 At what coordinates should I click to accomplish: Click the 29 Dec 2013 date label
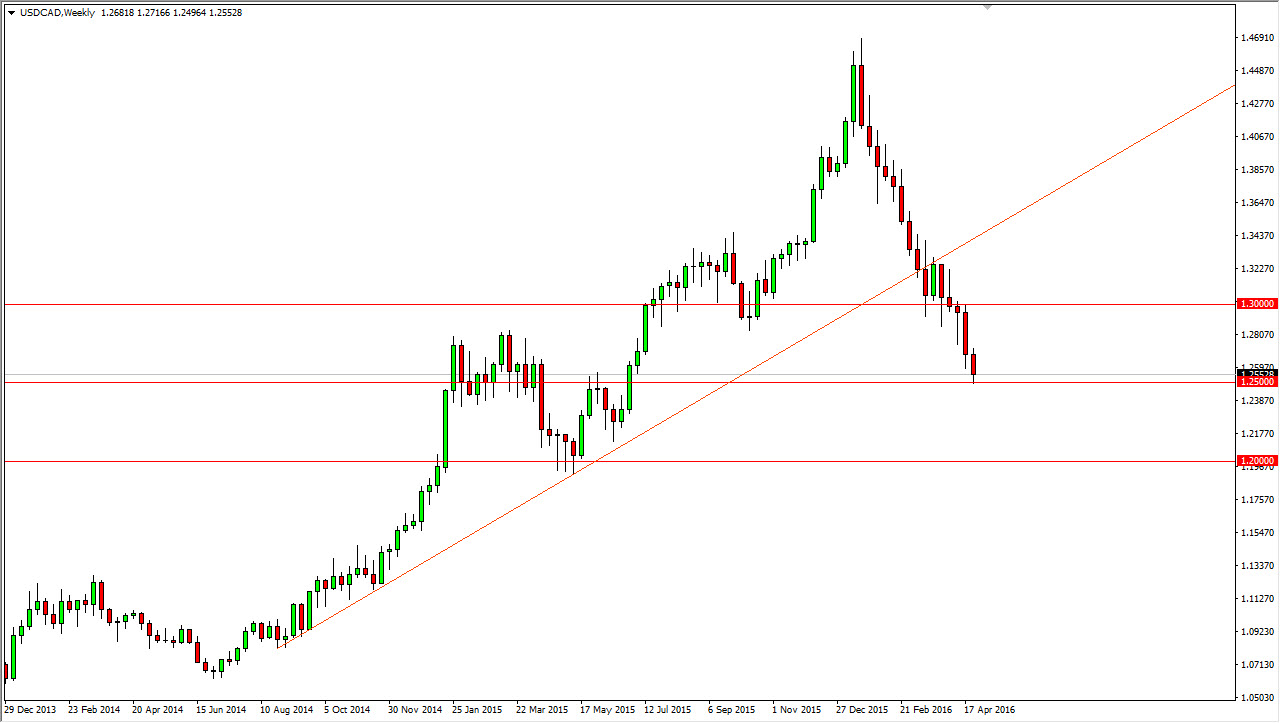(29, 709)
